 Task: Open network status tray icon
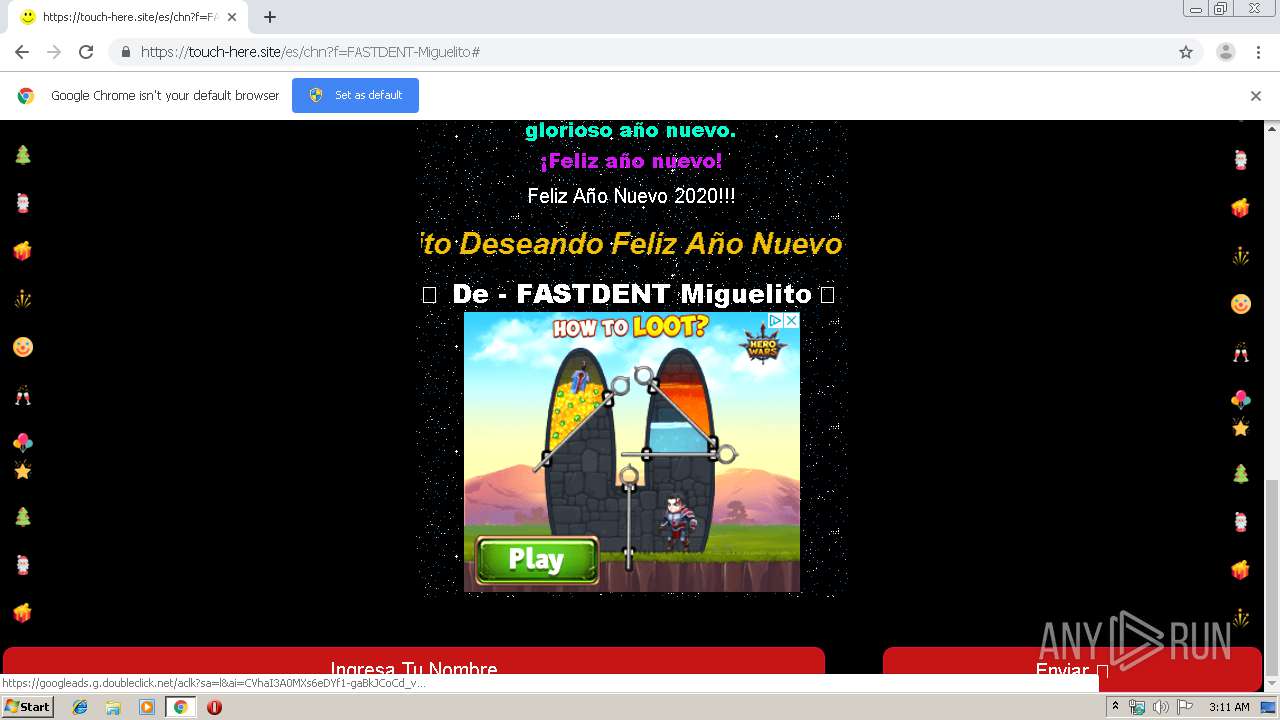1136,707
